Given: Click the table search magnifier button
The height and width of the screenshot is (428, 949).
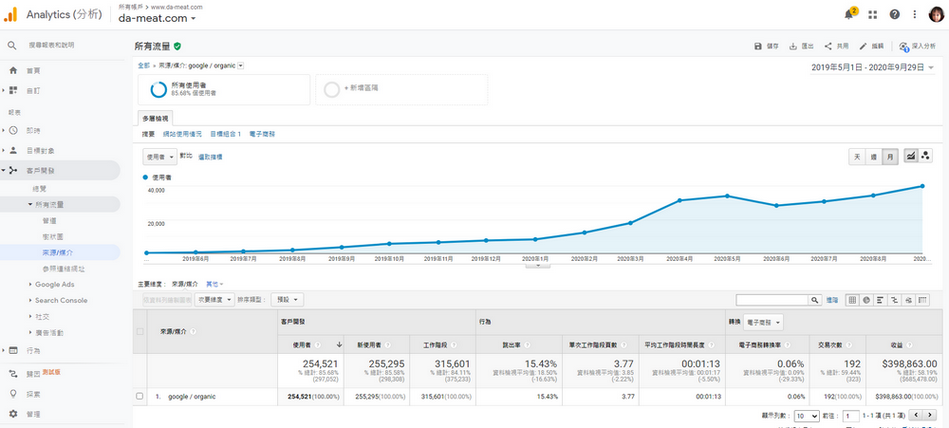Looking at the screenshot, I should (815, 300).
